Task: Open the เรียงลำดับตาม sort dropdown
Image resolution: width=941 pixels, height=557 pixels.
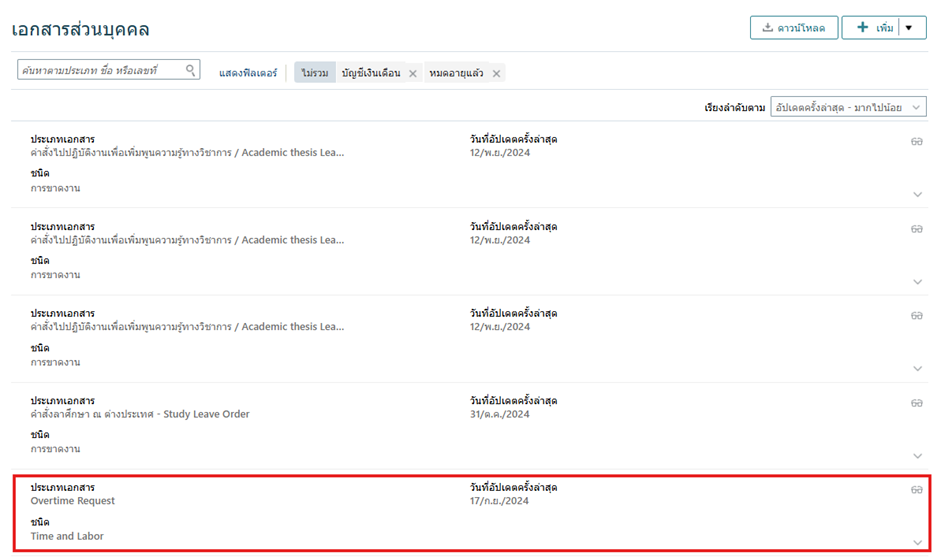Action: pos(848,107)
